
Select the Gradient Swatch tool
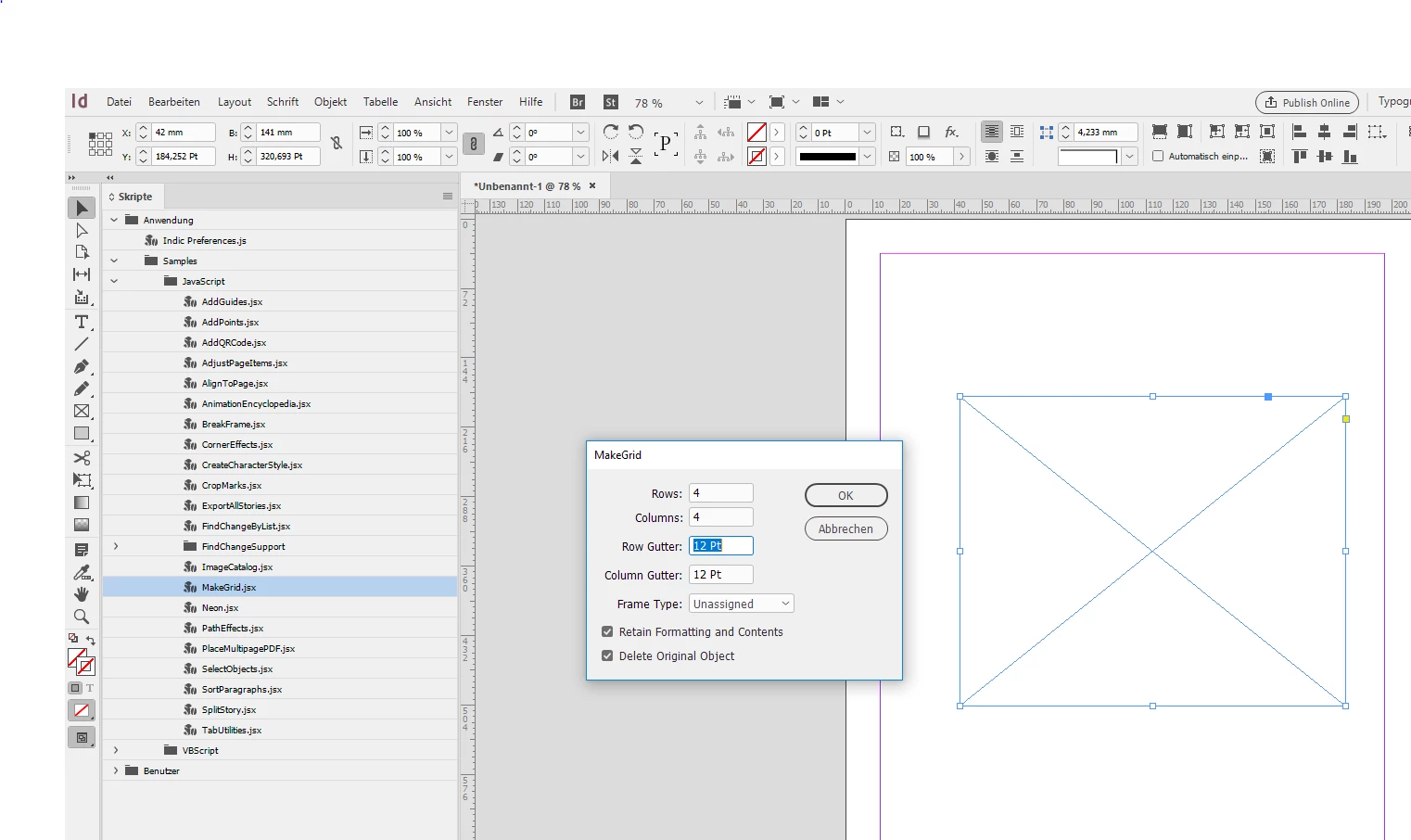click(x=82, y=503)
